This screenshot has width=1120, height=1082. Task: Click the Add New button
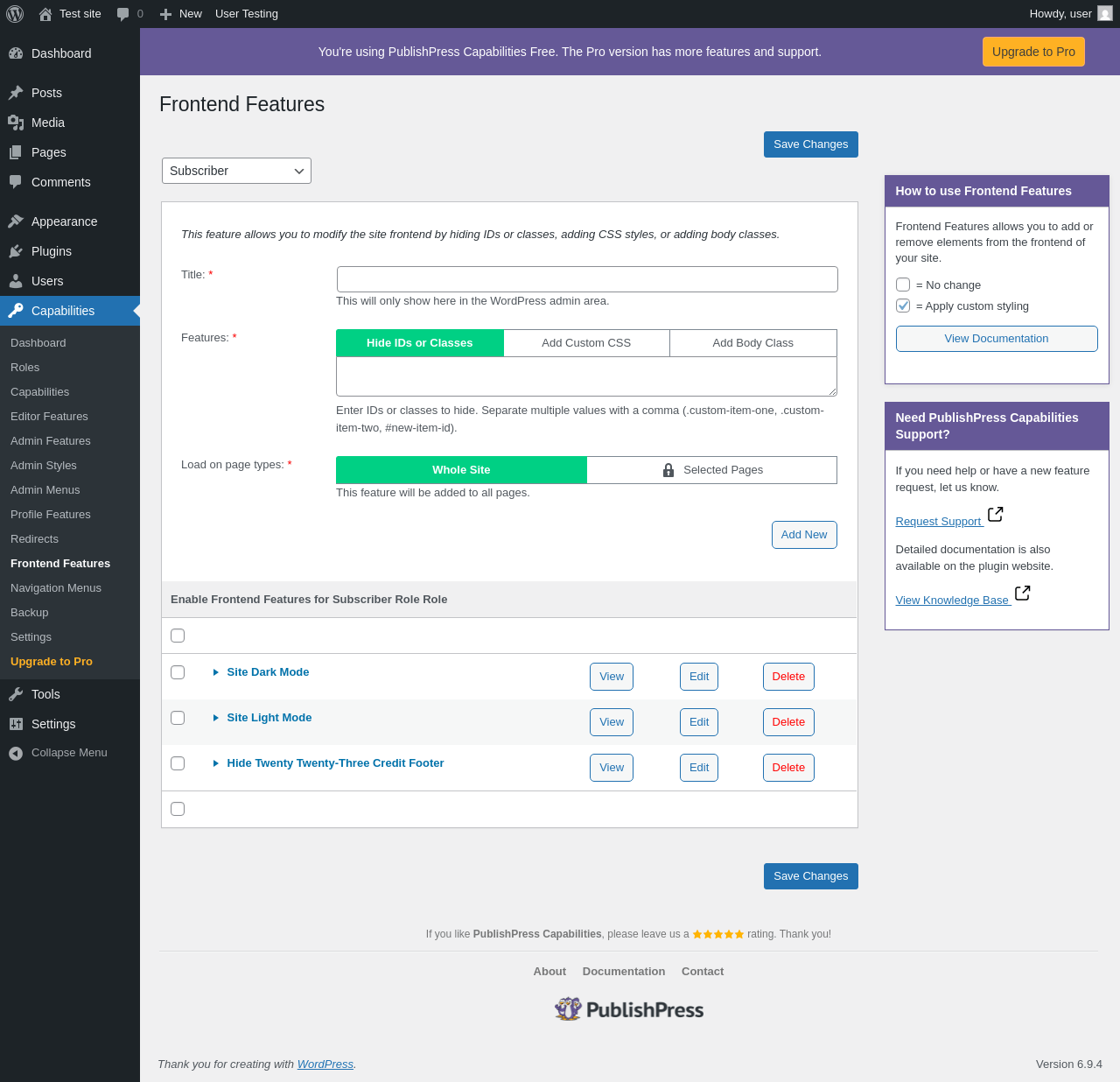pos(804,535)
